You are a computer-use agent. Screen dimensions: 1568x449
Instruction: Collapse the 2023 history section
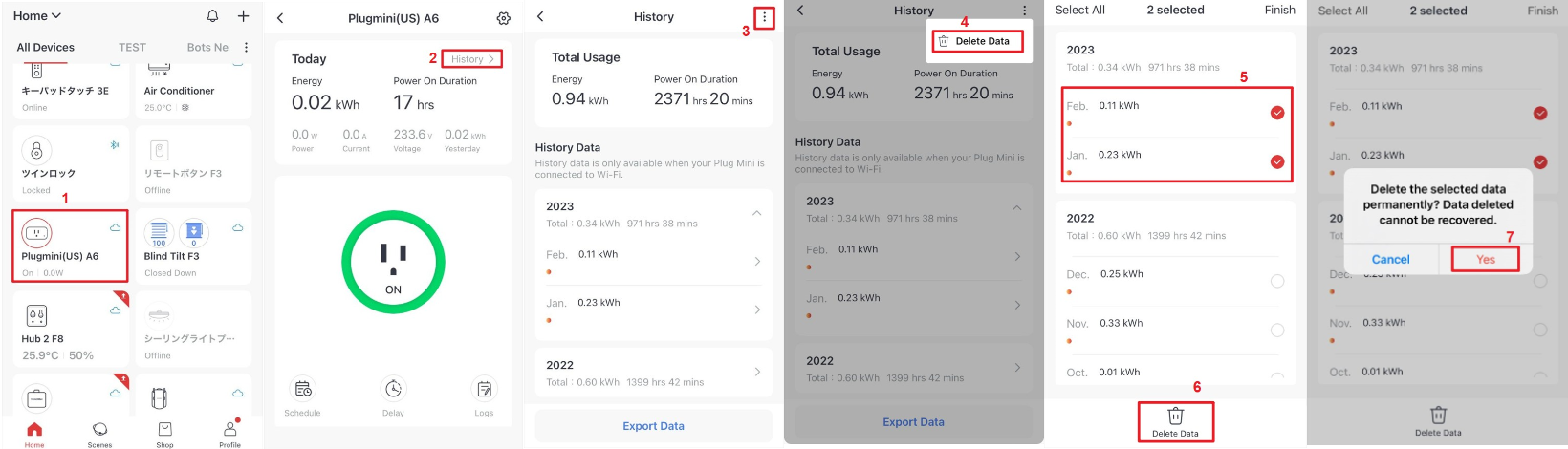coord(757,213)
